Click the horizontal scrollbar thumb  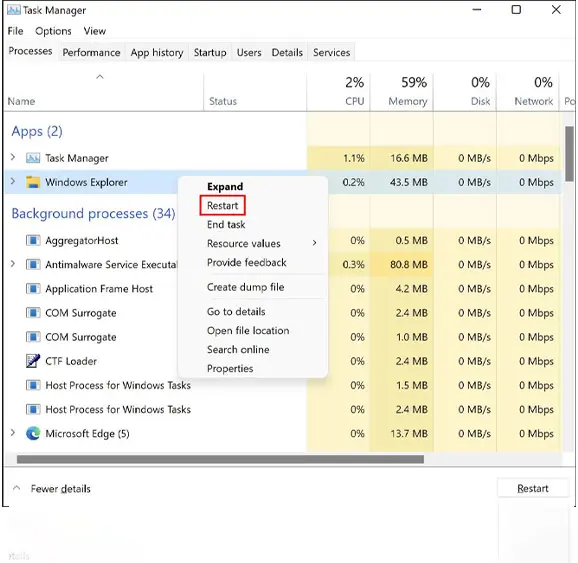pos(220,459)
